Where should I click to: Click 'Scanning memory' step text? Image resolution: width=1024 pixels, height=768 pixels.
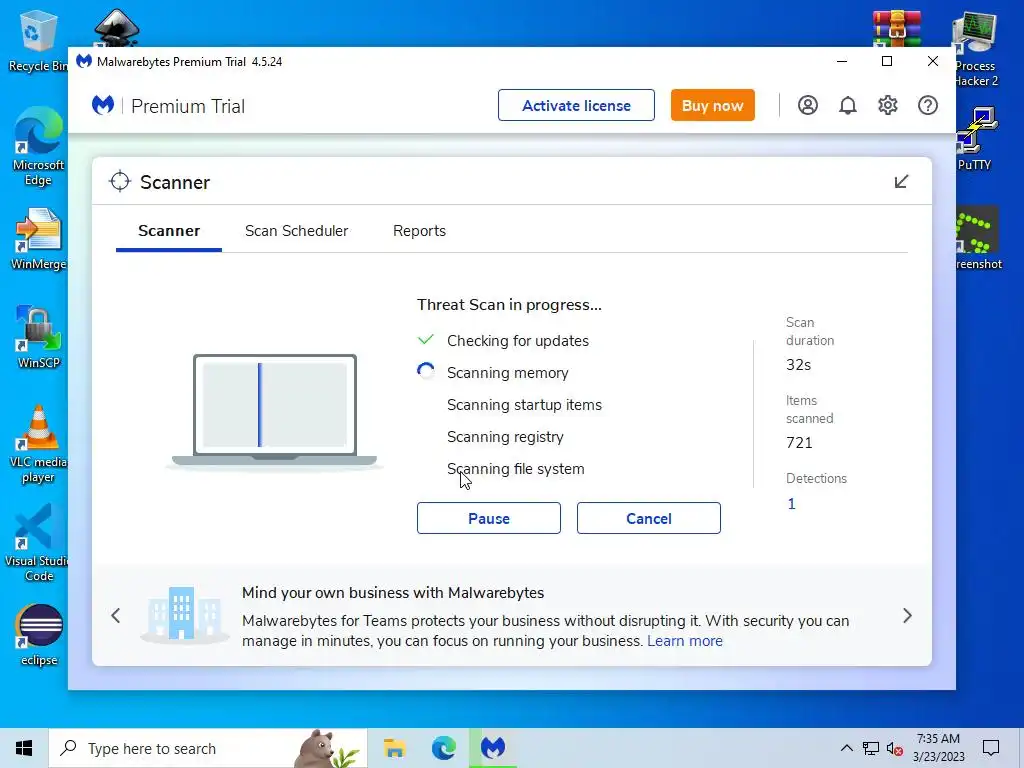tap(507, 373)
